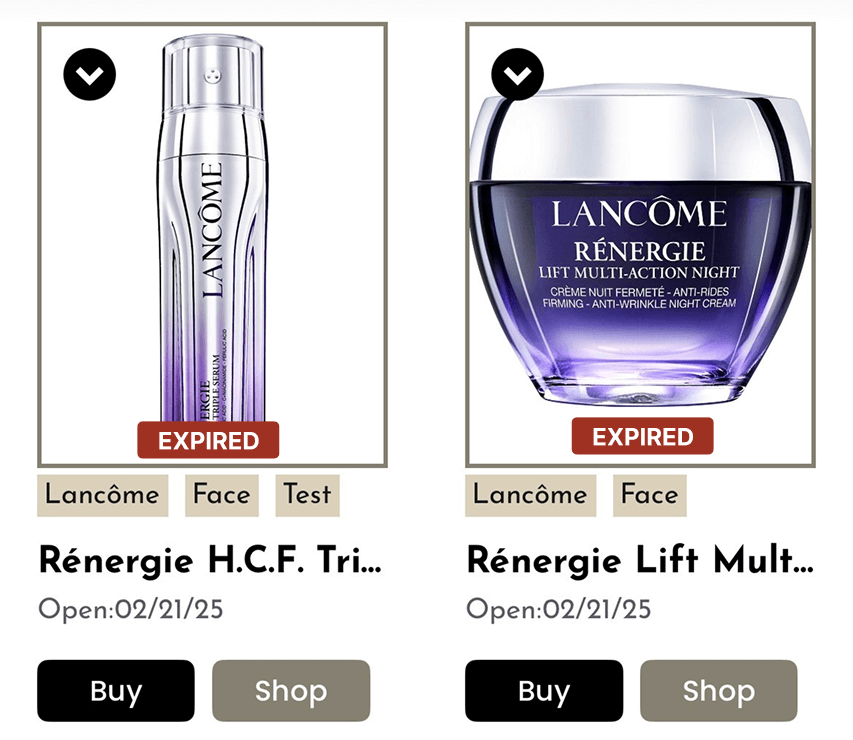Click the LANCÔME logo on the cream jar
853x740 pixels.
click(639, 213)
